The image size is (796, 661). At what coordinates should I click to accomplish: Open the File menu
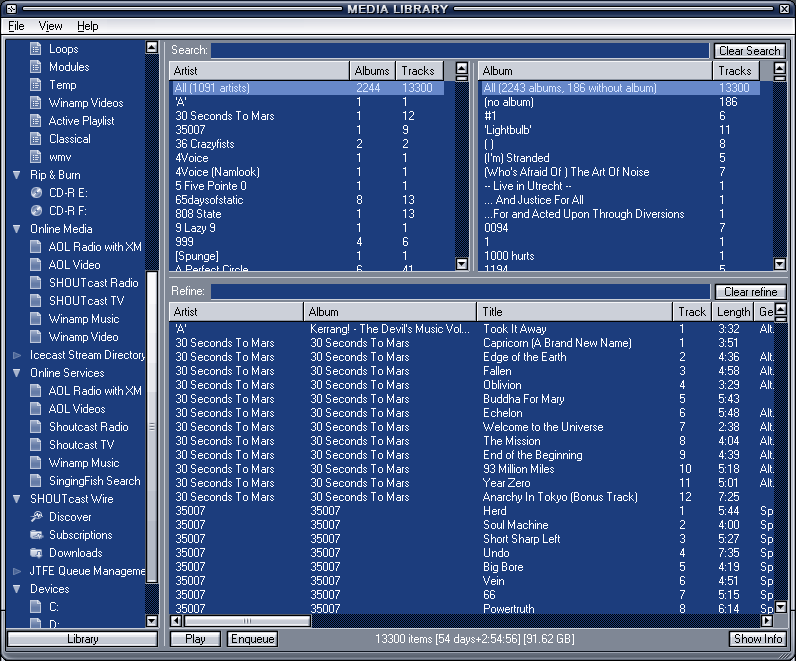16,26
